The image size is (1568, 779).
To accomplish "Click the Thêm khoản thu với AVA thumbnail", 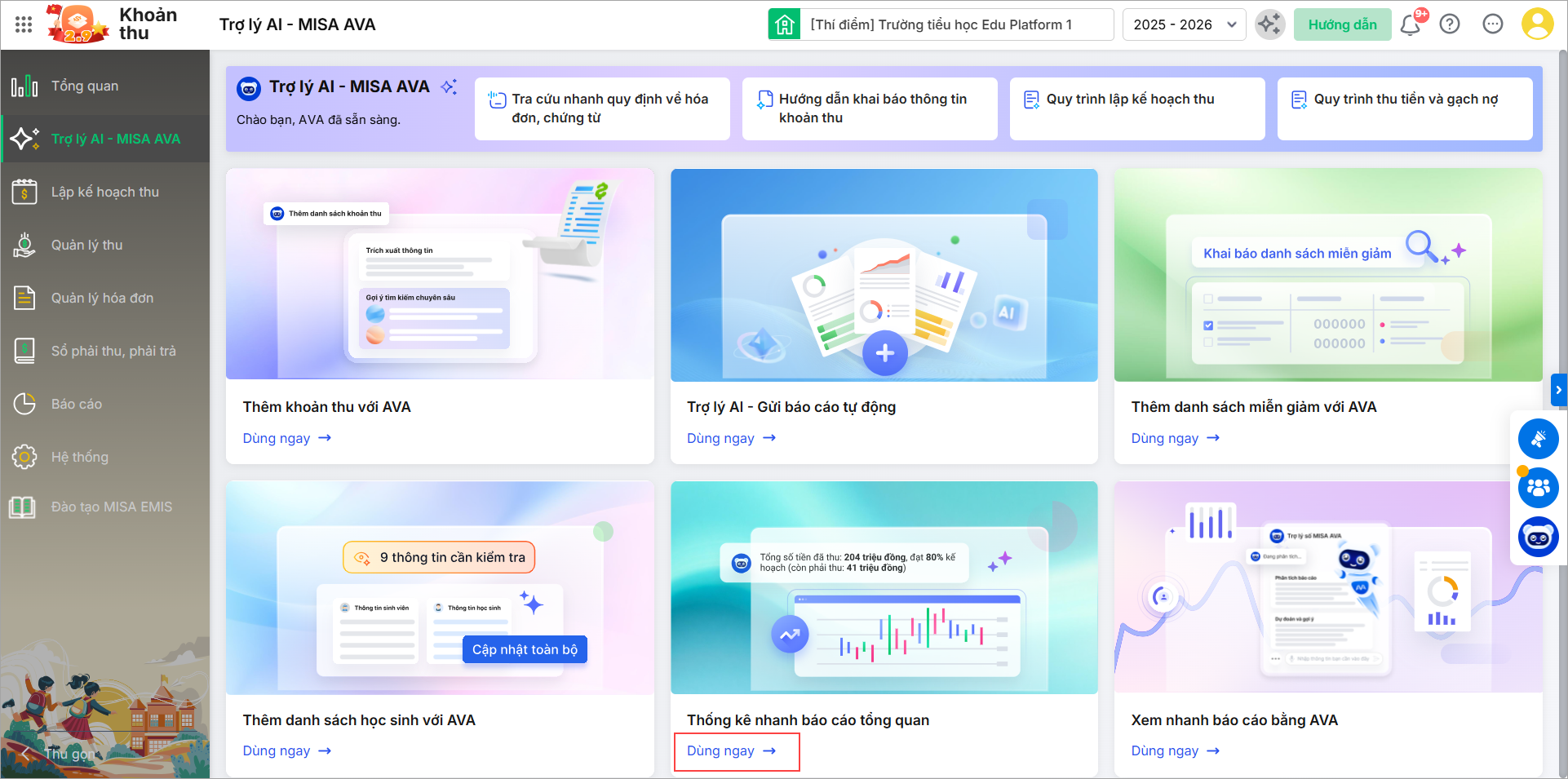I will point(440,275).
